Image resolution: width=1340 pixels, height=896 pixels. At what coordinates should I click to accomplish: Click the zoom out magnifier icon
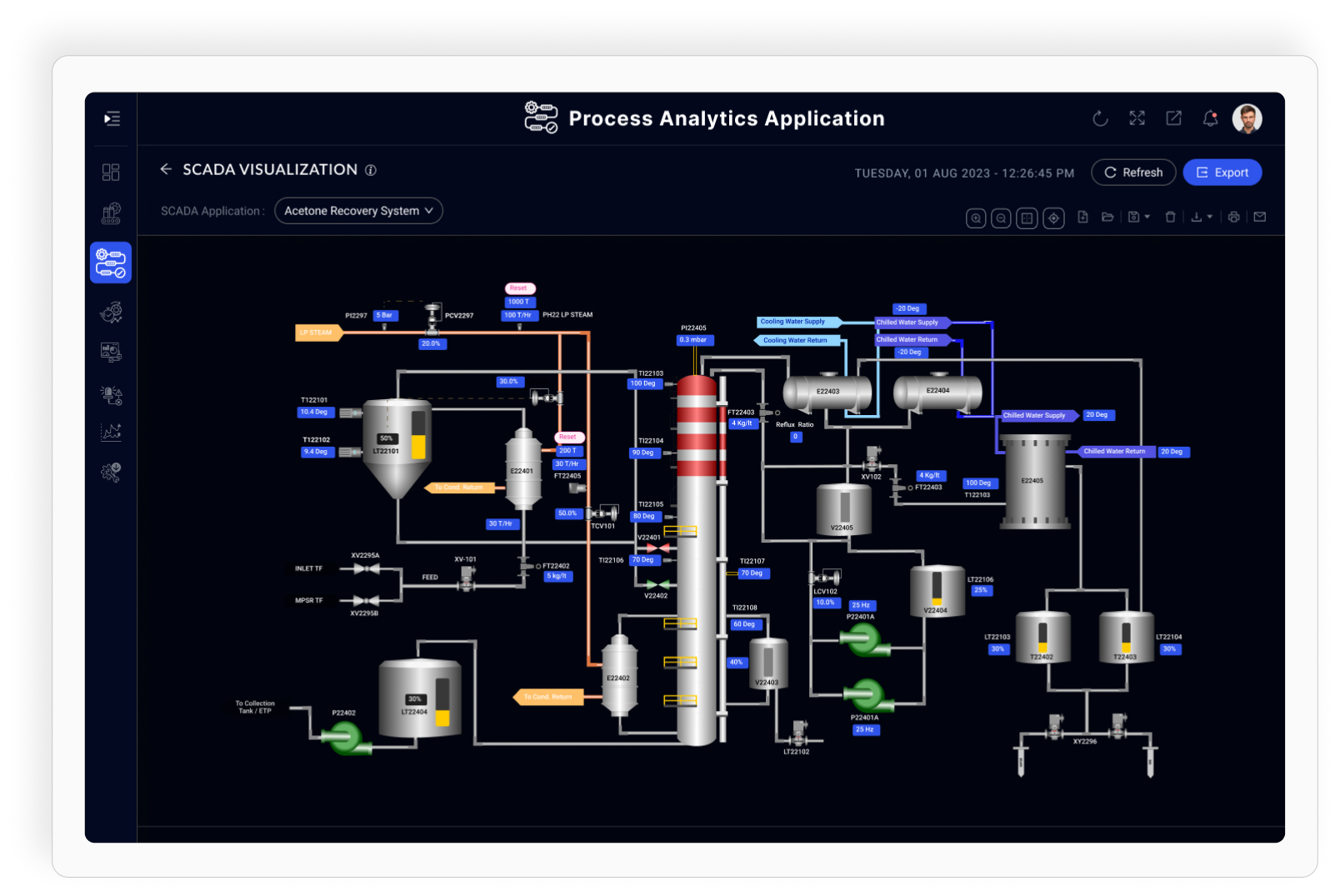pos(1001,218)
